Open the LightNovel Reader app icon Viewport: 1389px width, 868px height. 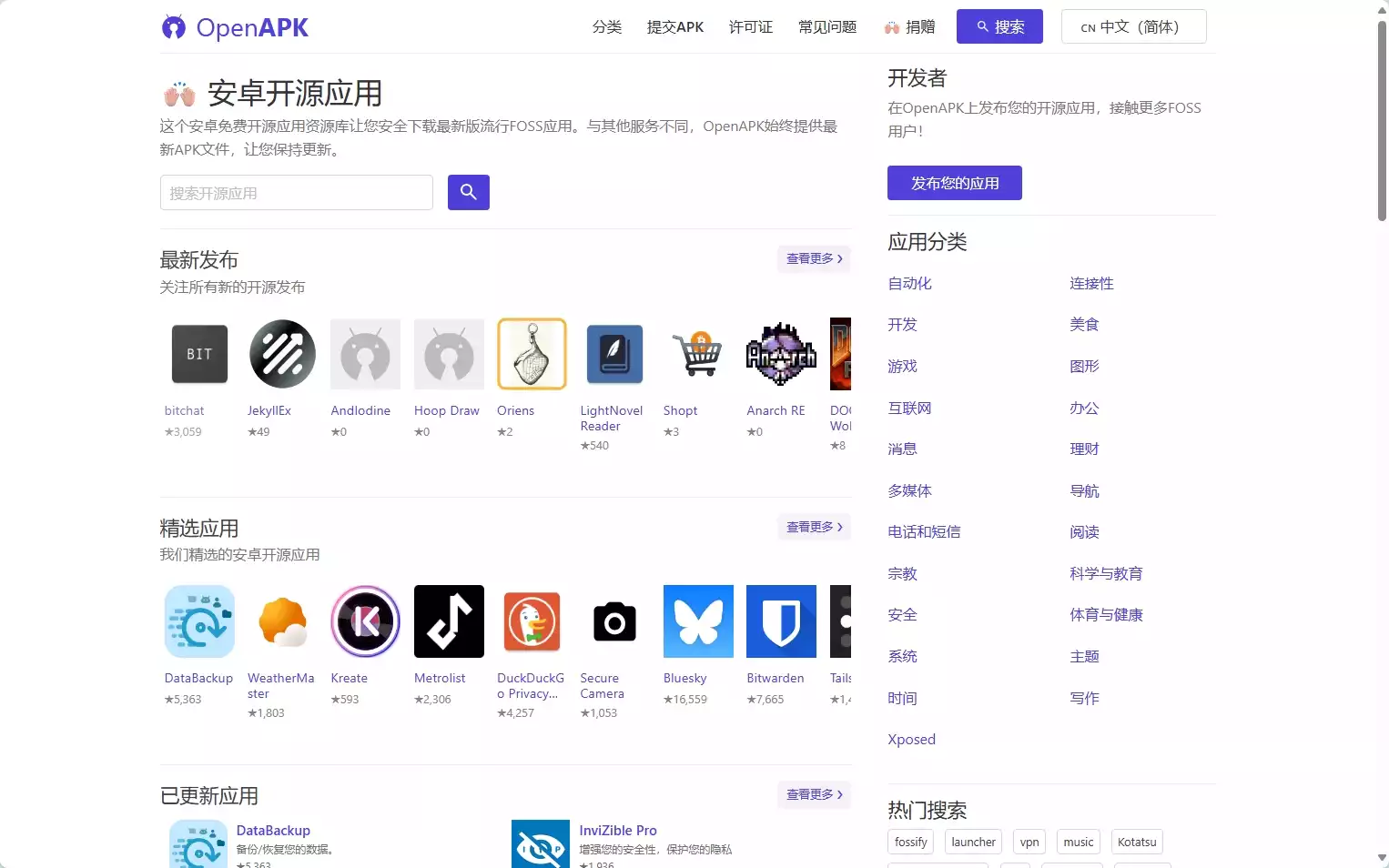click(615, 354)
